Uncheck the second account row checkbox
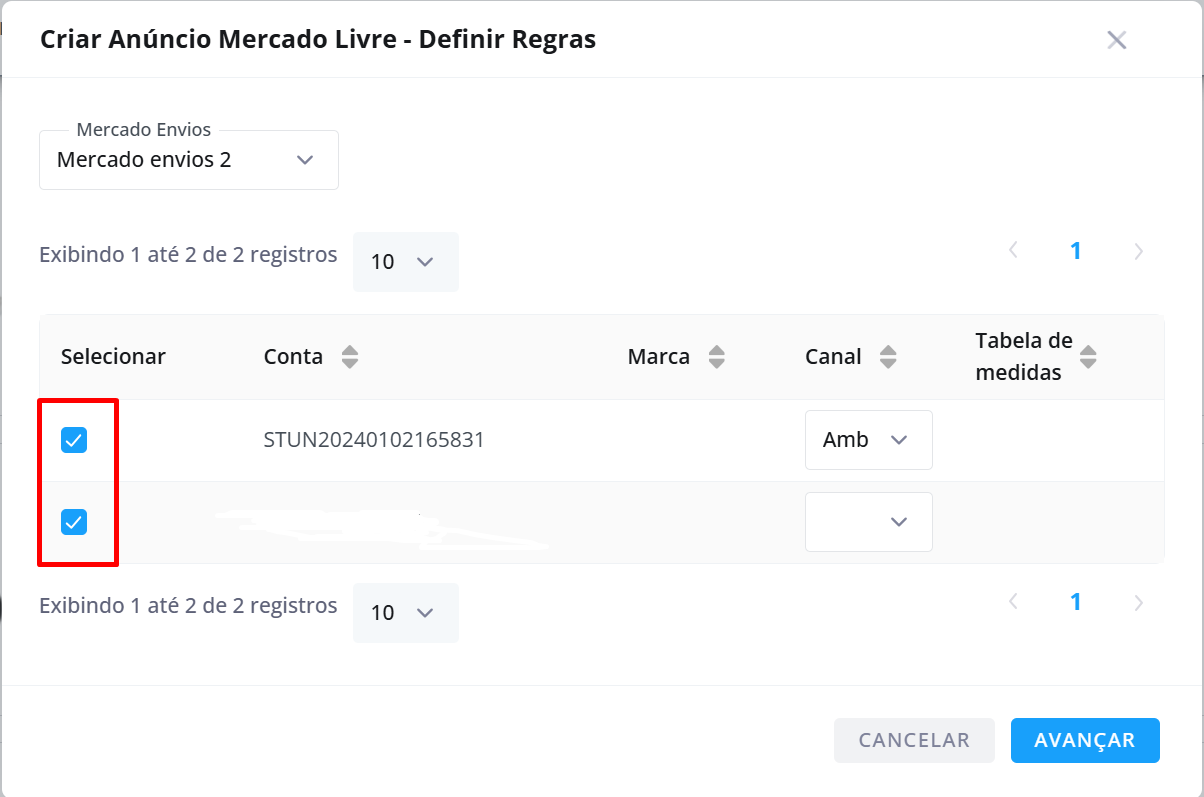This screenshot has height=797, width=1204. (x=74, y=522)
